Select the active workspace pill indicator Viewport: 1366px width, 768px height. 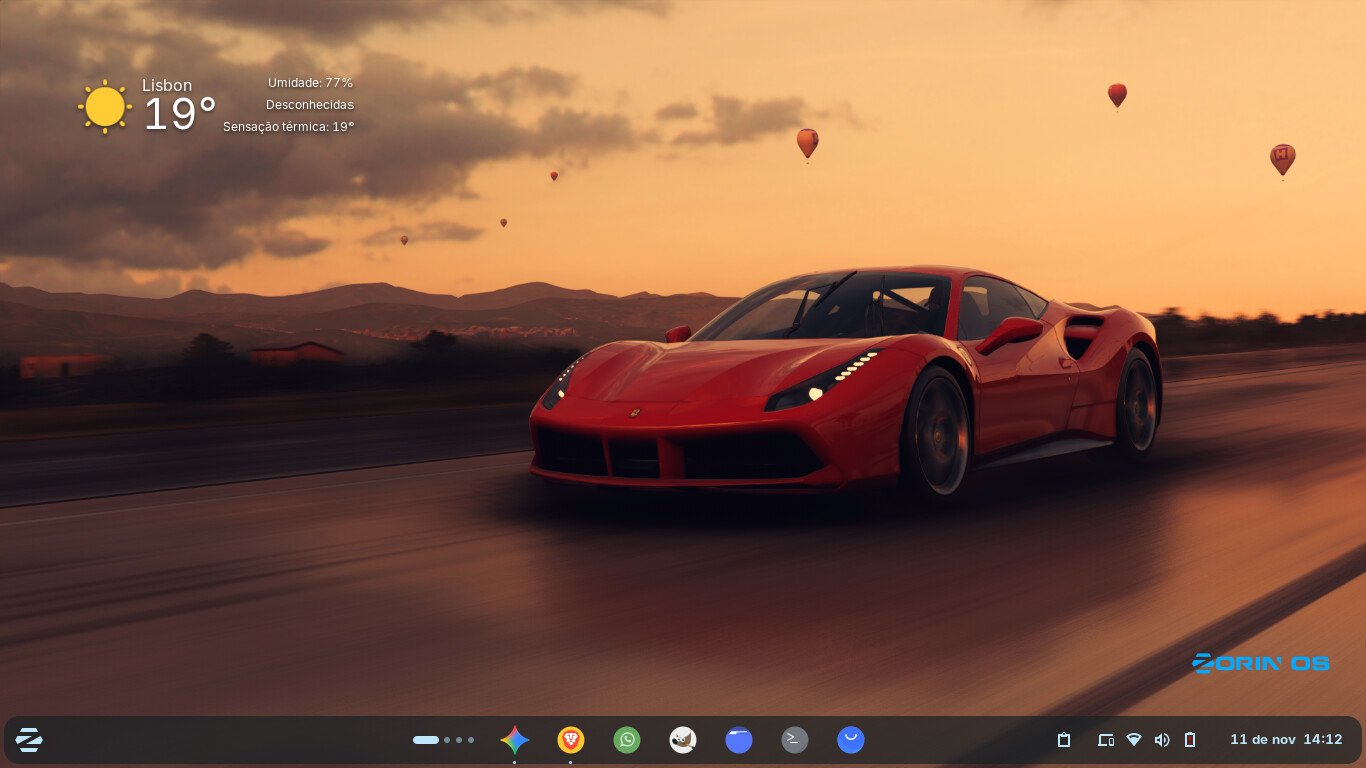click(426, 740)
